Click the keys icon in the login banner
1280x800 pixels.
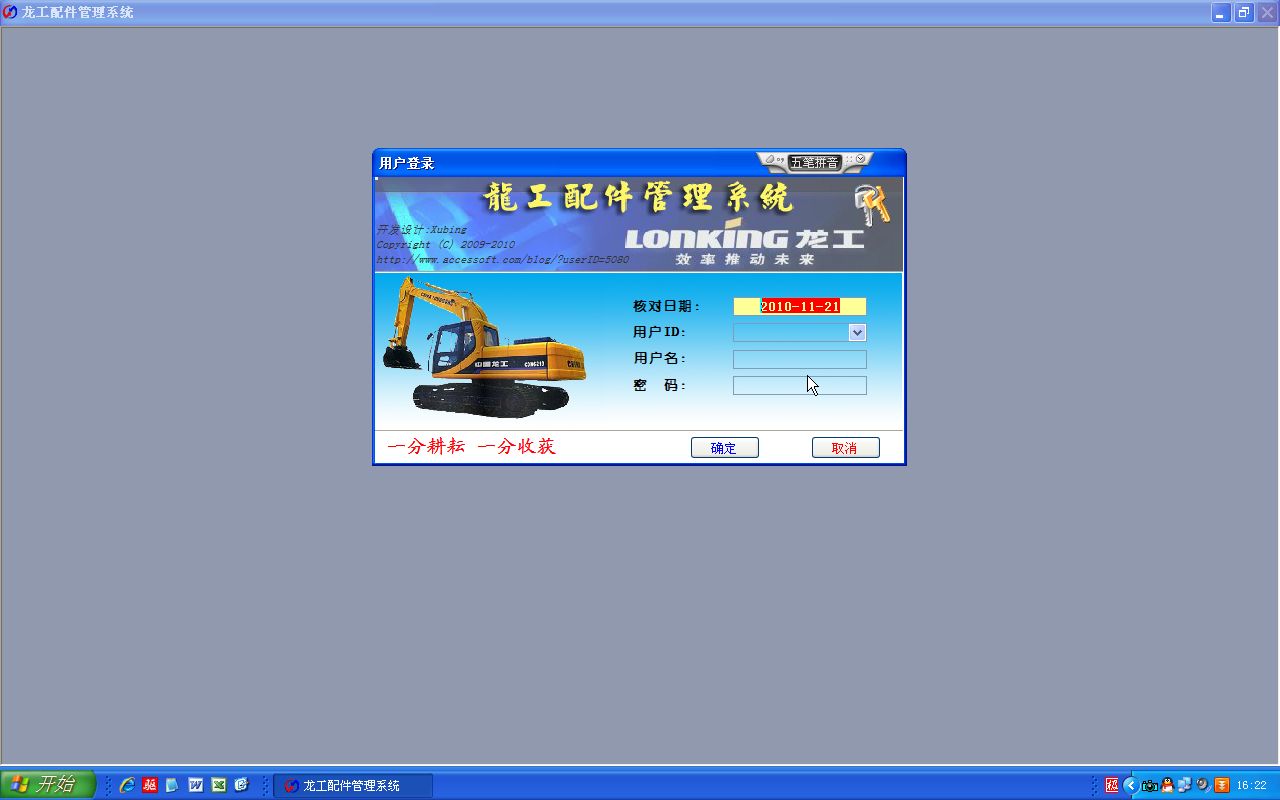871,204
